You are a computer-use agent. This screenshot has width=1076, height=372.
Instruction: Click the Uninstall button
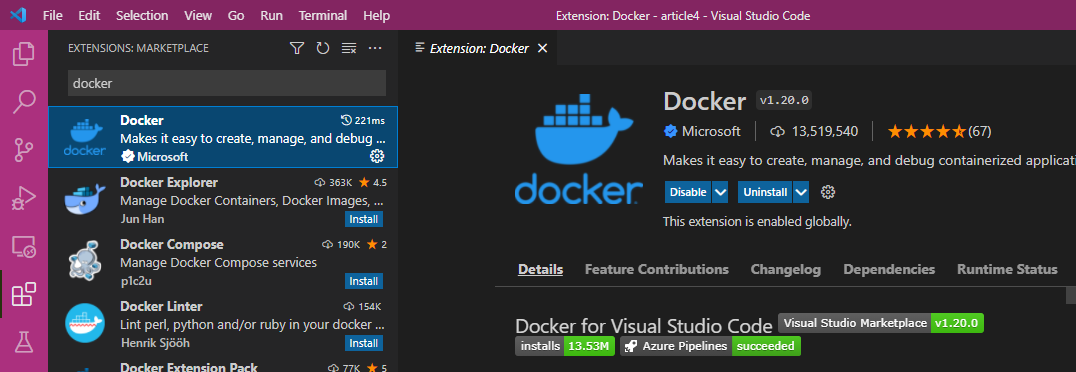click(x=766, y=192)
